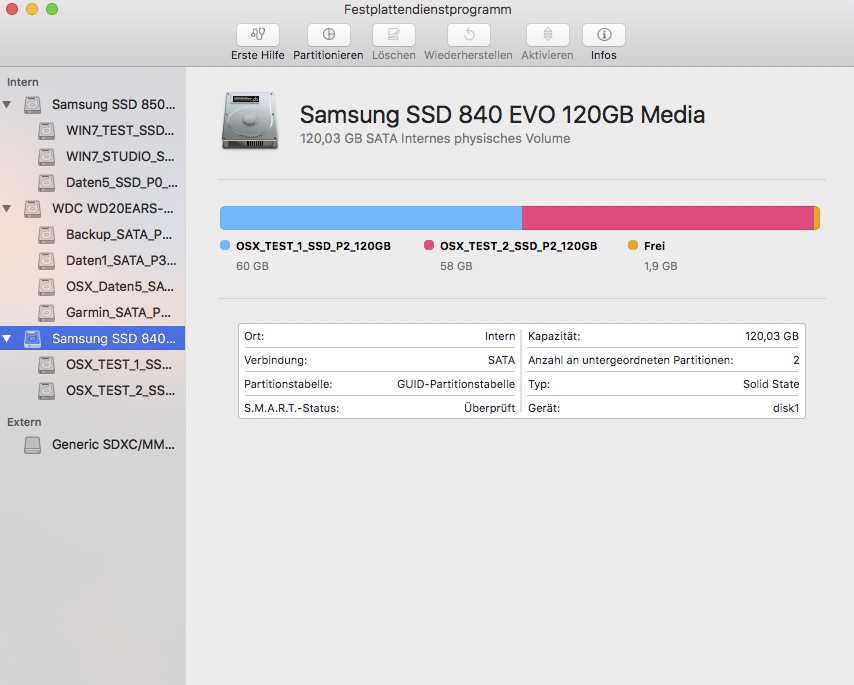854x685 pixels.
Task: Click the Partitionieren toolbar label
Action: (x=328, y=56)
